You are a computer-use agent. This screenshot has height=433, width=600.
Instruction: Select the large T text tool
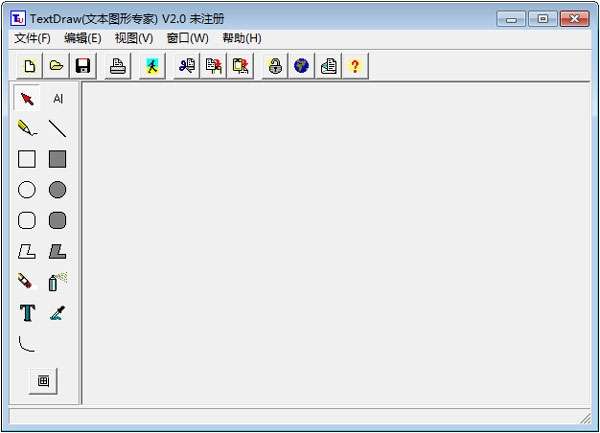click(x=27, y=313)
